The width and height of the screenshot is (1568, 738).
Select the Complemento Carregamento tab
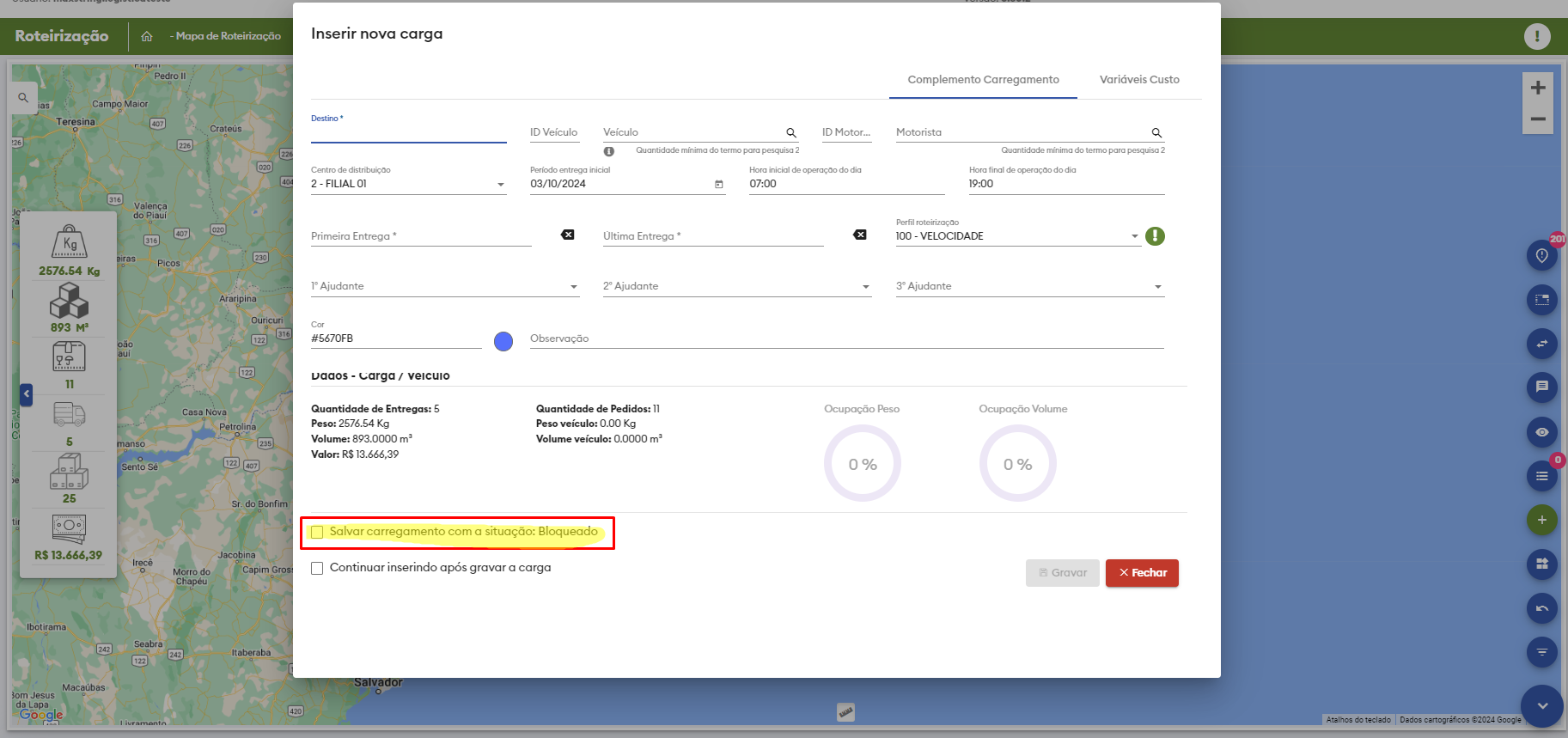pos(983,80)
